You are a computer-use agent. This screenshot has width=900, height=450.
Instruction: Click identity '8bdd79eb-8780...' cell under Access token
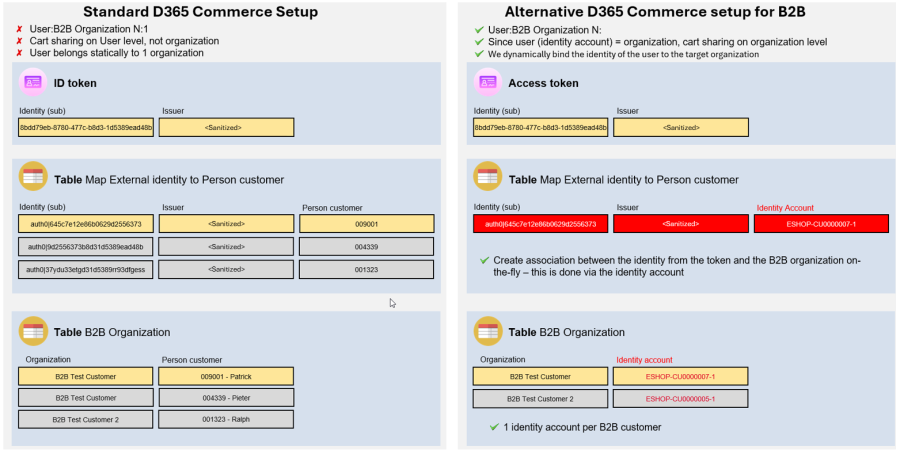pyautogui.click(x=540, y=127)
